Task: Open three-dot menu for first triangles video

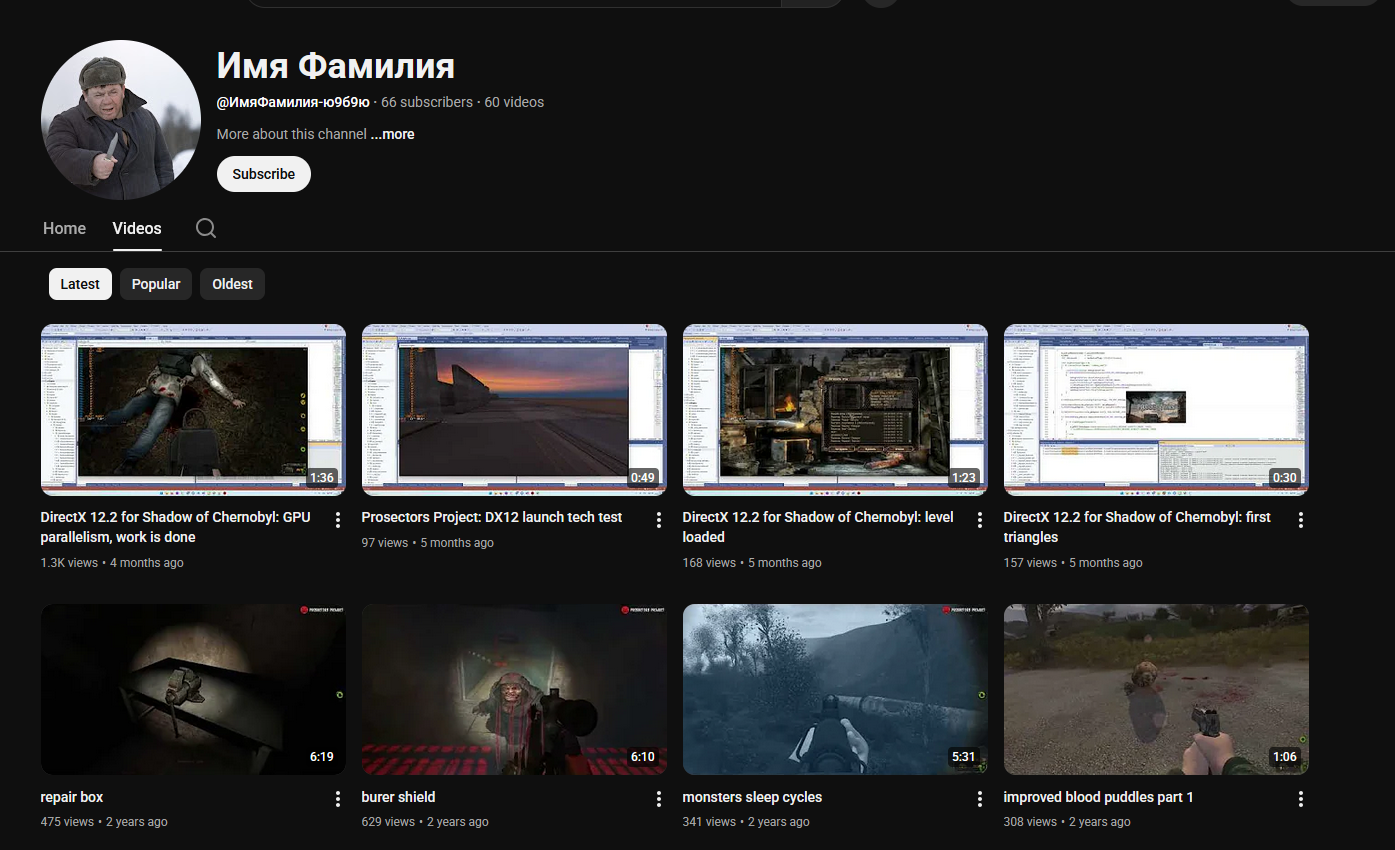Action: 1301,519
